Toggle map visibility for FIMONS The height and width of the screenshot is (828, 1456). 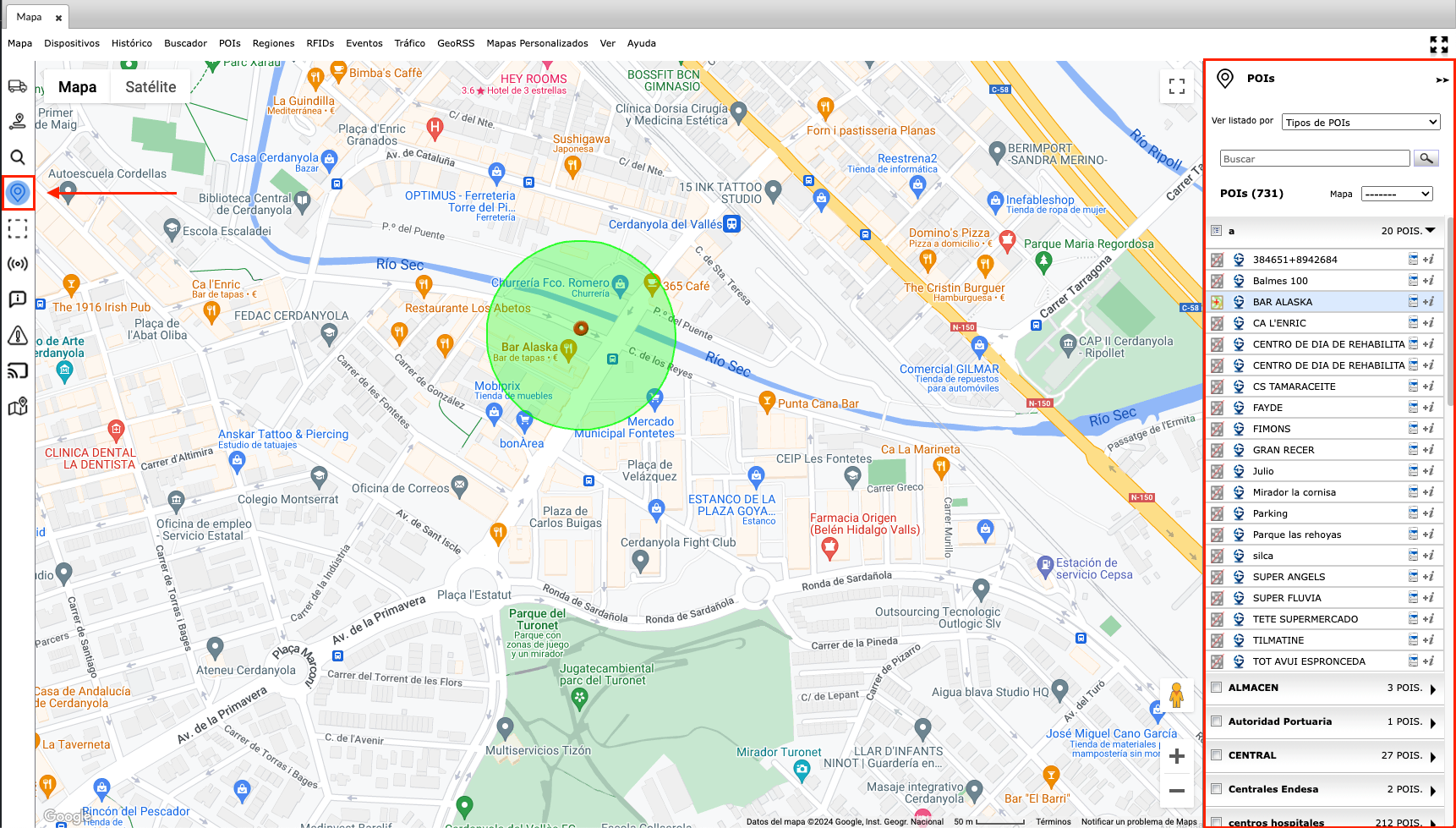tap(1217, 429)
